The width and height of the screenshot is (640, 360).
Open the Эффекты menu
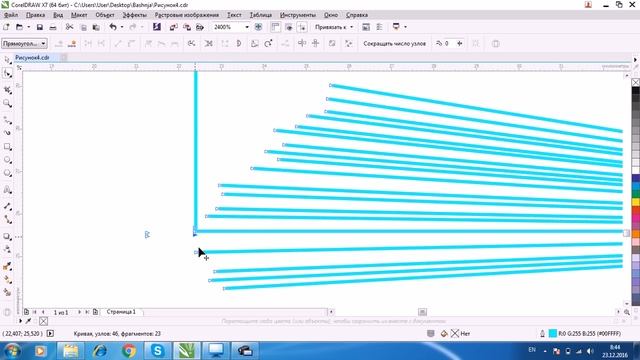click(135, 15)
